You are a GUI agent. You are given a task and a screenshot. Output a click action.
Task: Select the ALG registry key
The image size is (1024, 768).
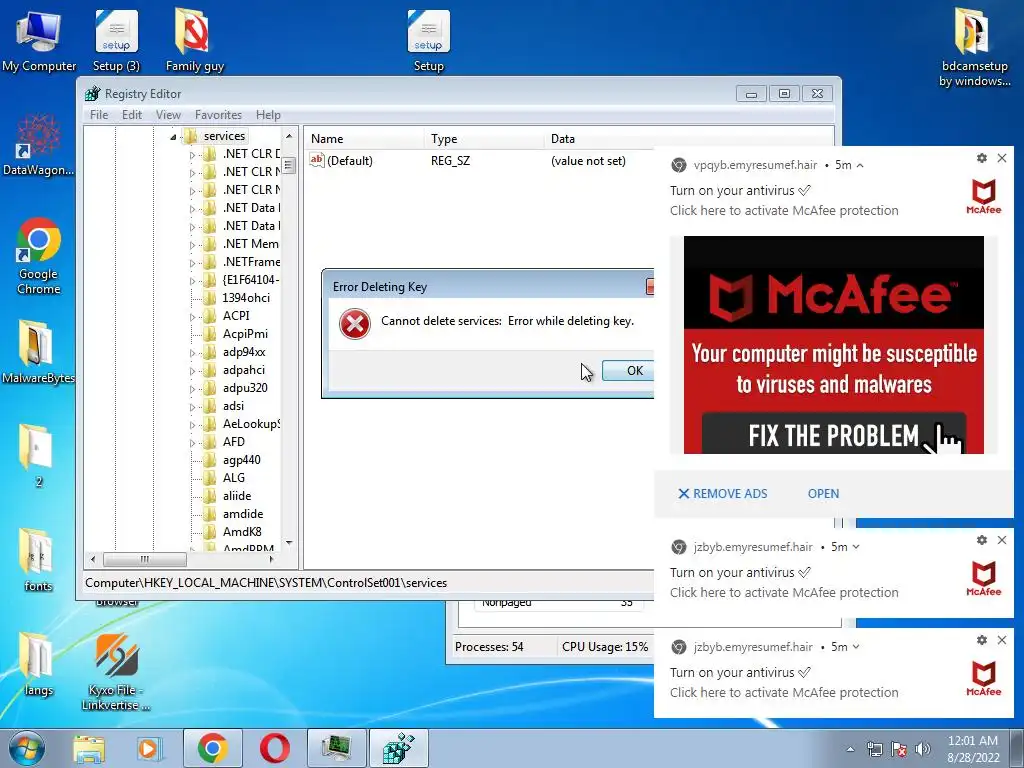coord(233,478)
